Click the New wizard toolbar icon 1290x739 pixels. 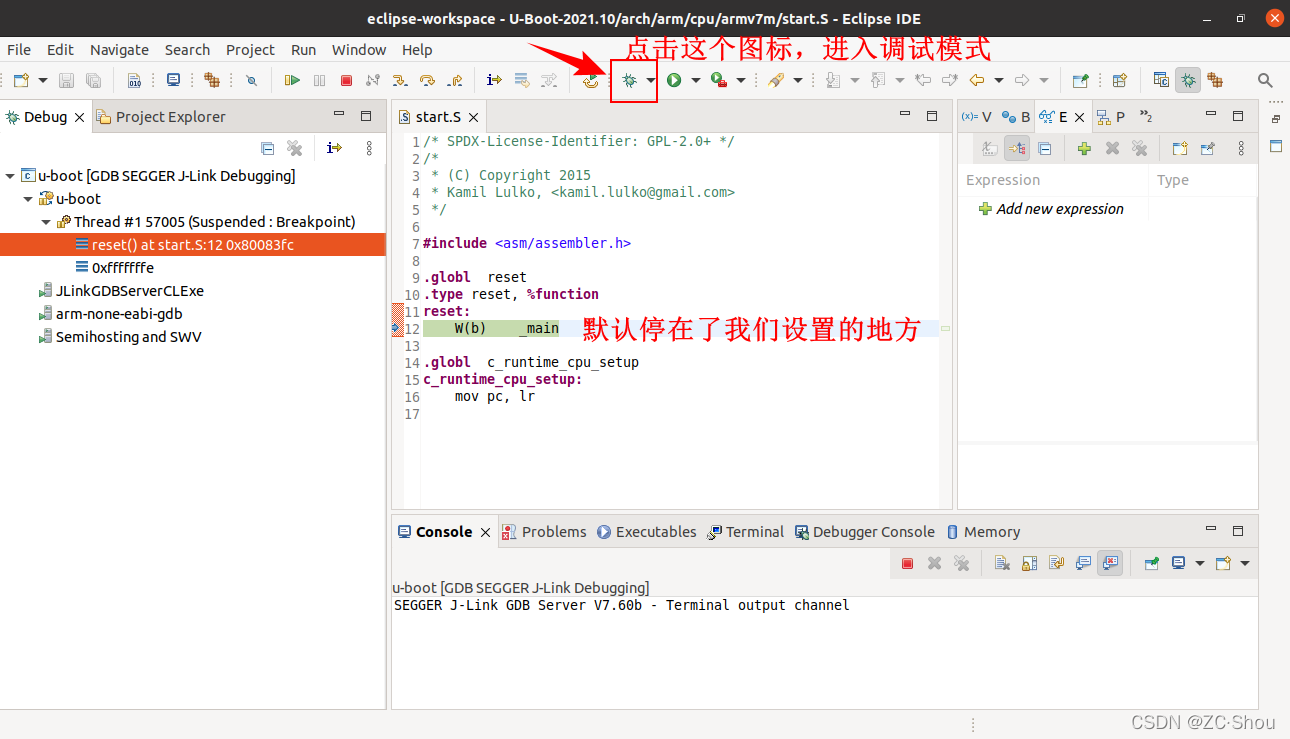click(x=20, y=80)
